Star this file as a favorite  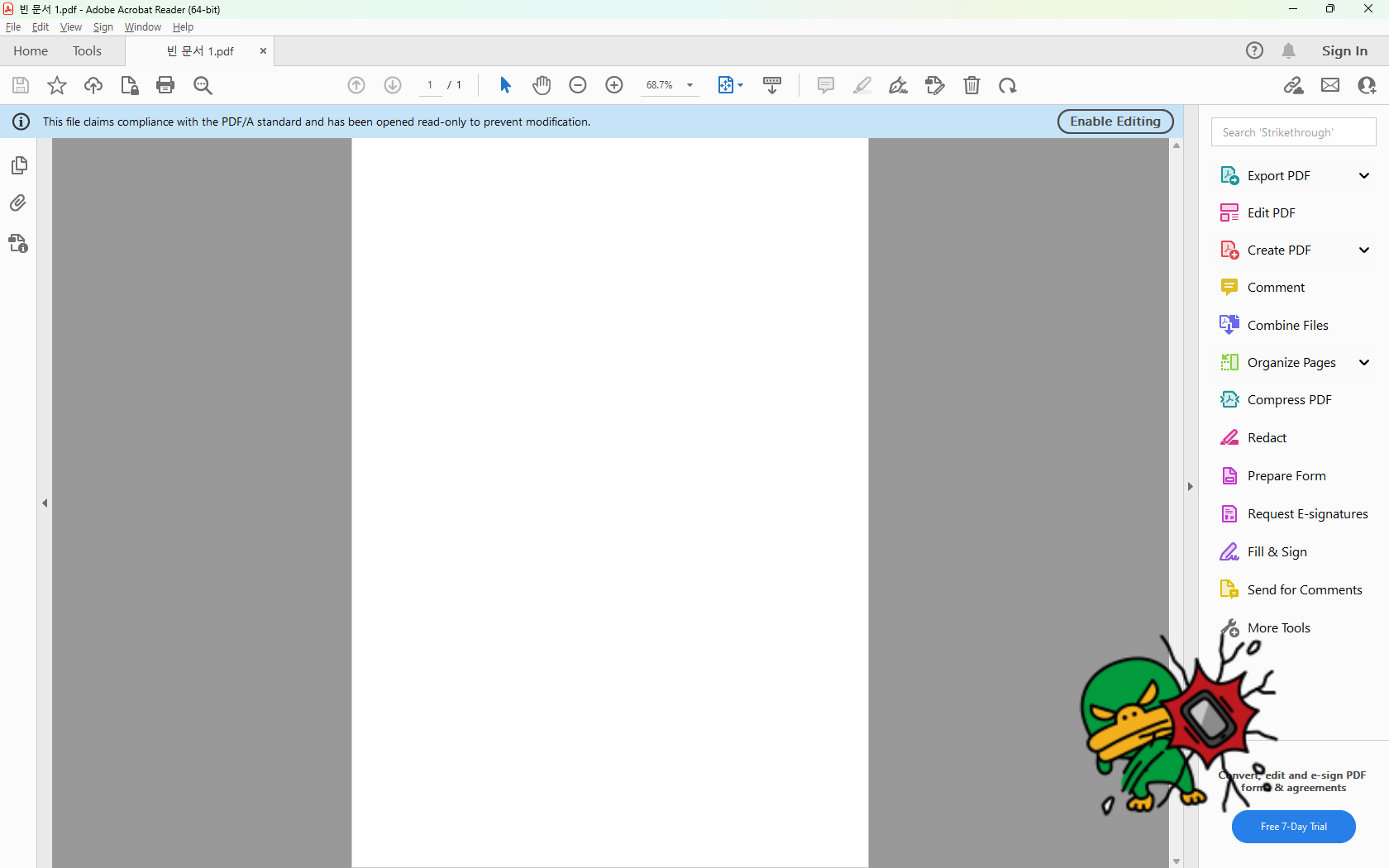click(57, 85)
